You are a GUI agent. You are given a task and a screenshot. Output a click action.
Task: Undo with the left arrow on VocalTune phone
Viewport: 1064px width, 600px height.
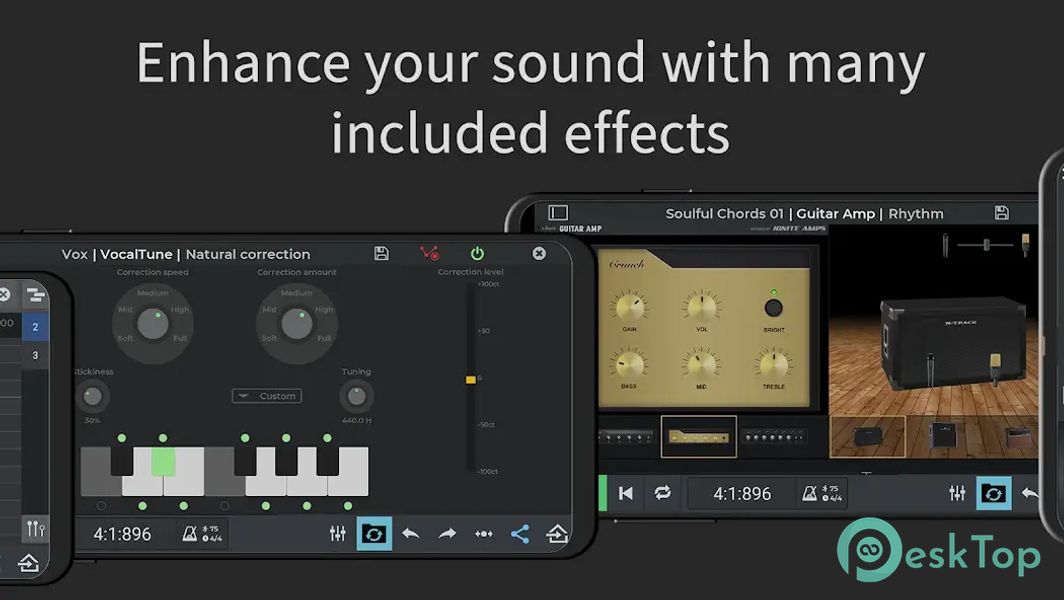coord(411,534)
